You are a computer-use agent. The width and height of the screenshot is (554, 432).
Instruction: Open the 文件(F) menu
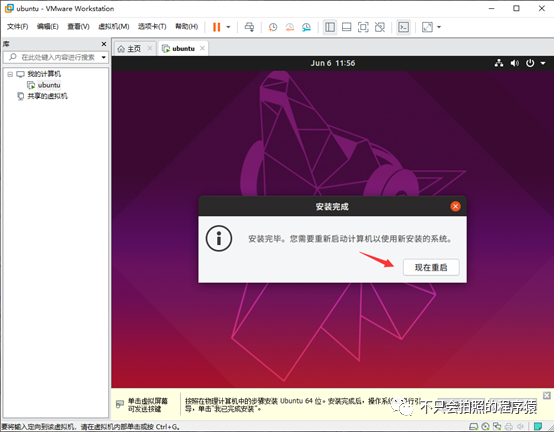pyautogui.click(x=17, y=26)
